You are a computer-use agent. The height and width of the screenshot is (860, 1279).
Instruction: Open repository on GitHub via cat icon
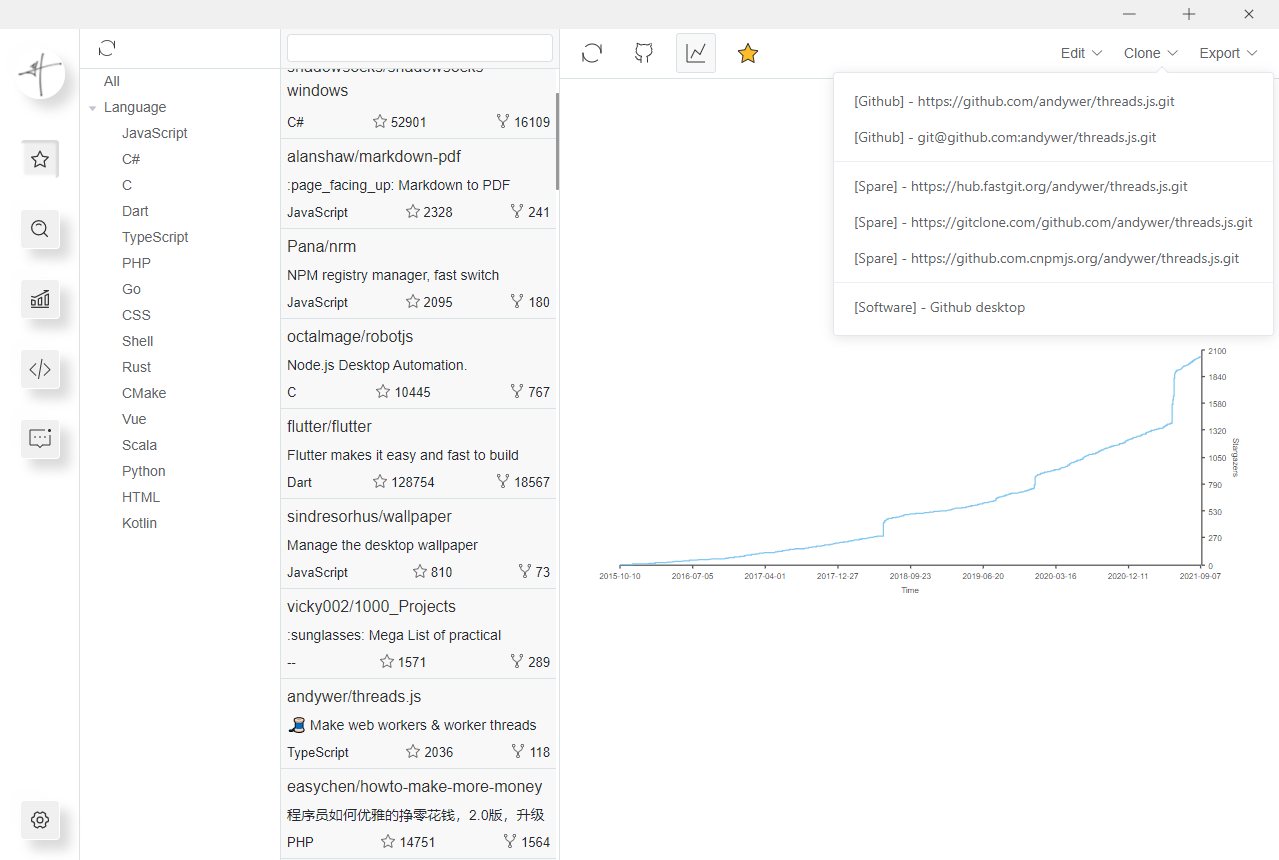(644, 53)
